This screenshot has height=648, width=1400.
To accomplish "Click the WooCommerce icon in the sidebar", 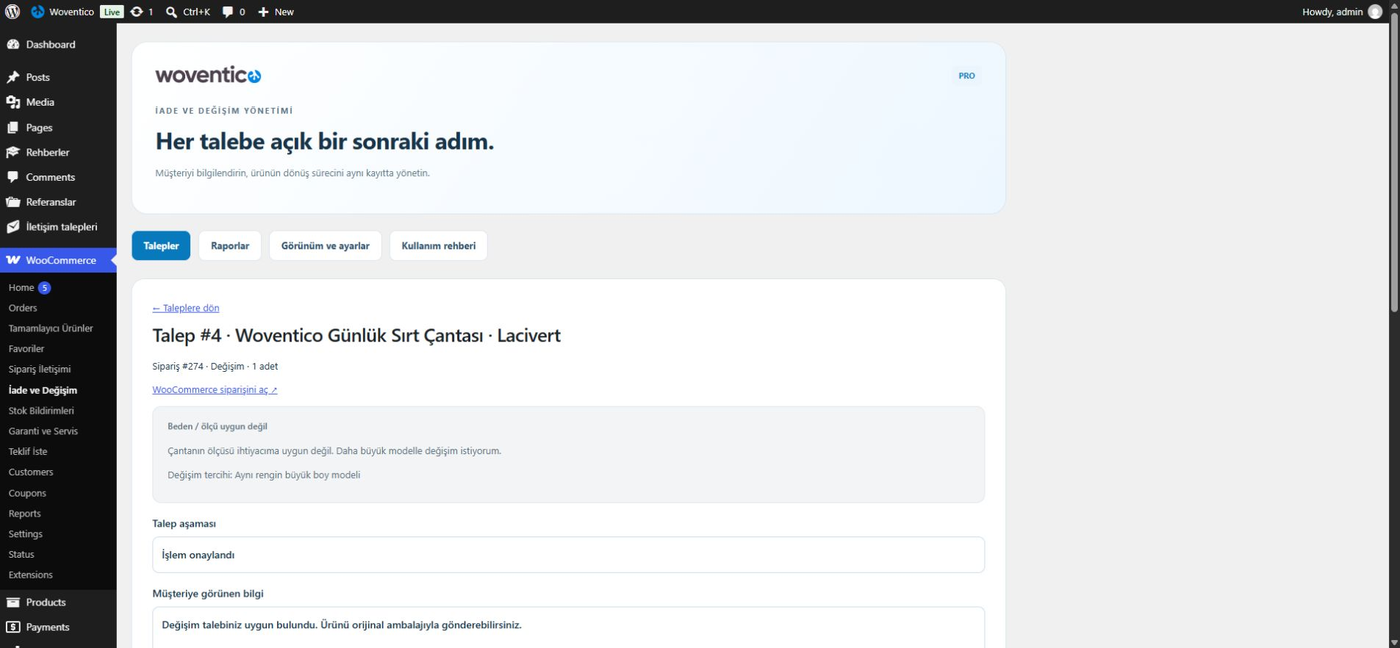I will (13, 260).
